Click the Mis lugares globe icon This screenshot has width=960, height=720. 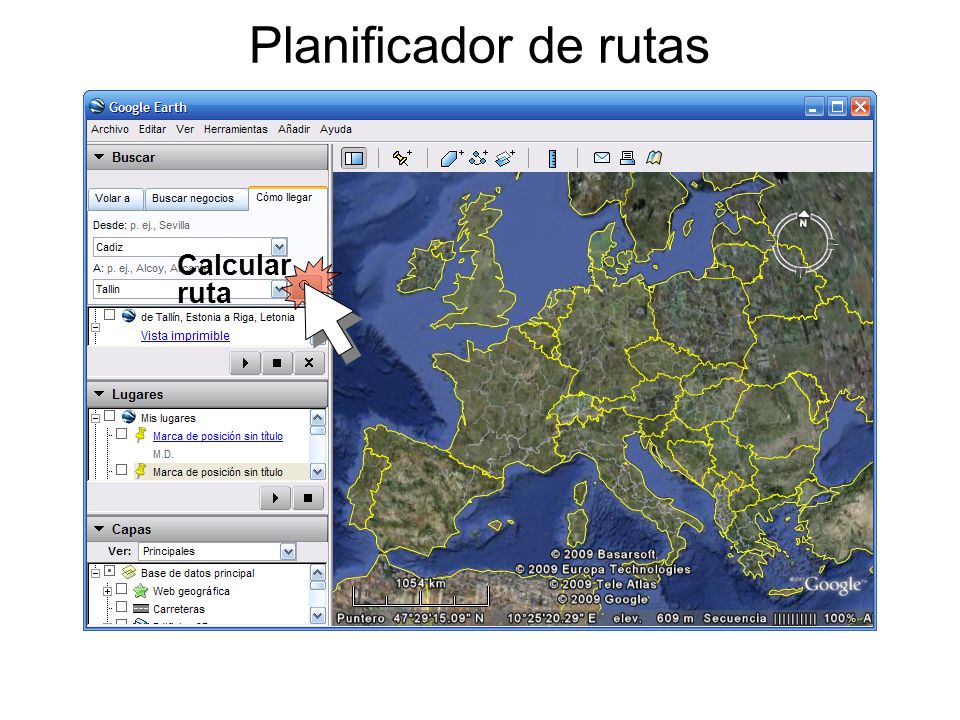click(129, 417)
